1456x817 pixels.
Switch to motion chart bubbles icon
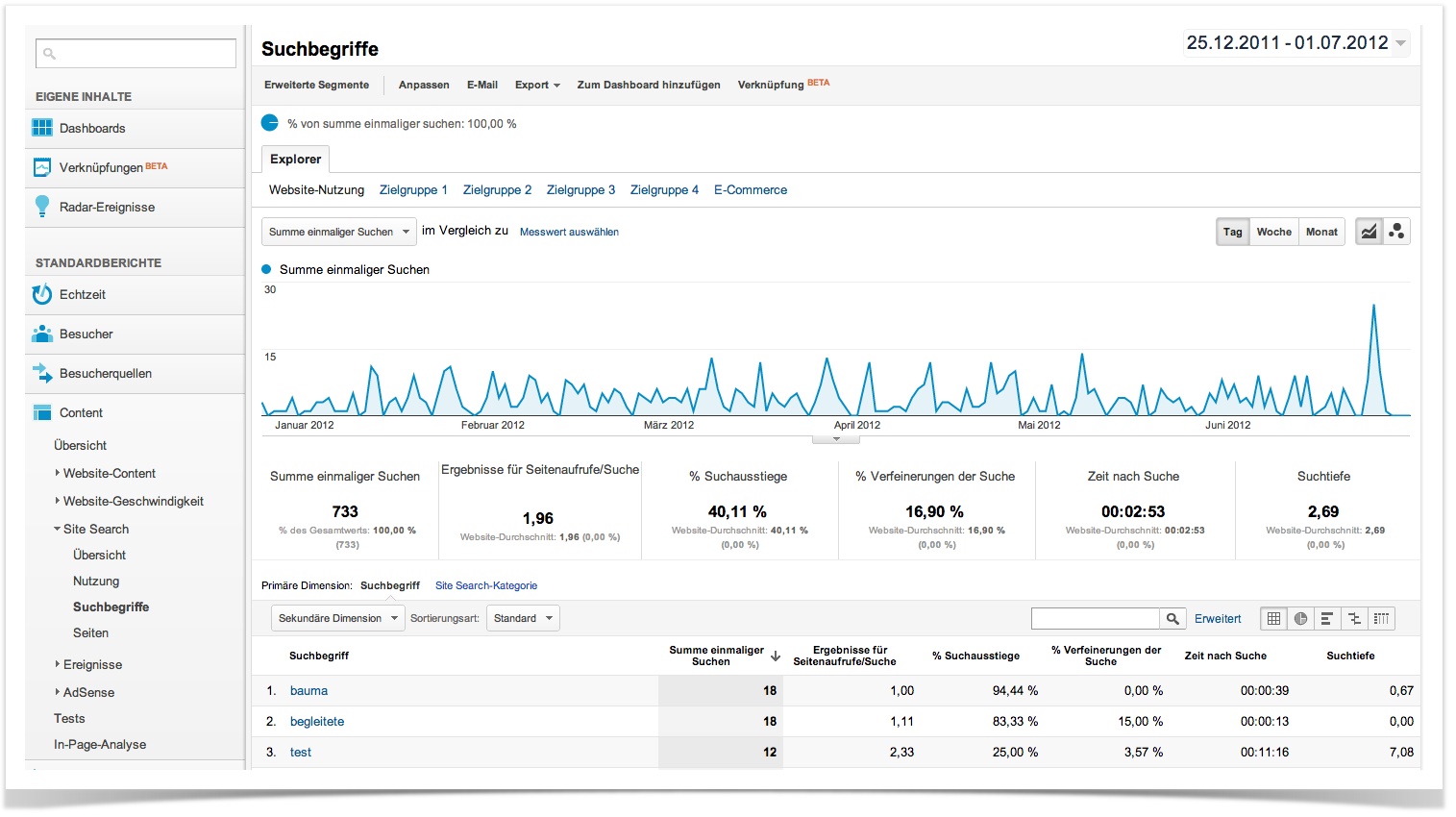coord(1396,232)
